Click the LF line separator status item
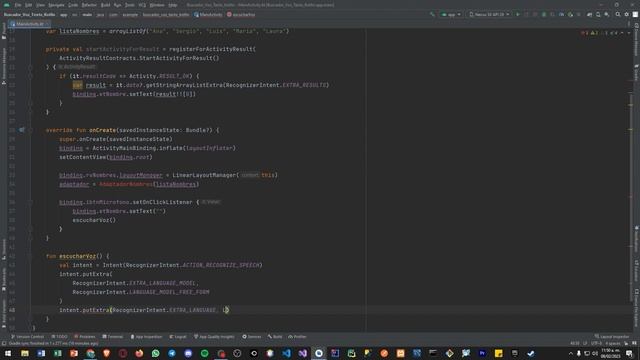This screenshot has height=360, width=640. (585, 344)
